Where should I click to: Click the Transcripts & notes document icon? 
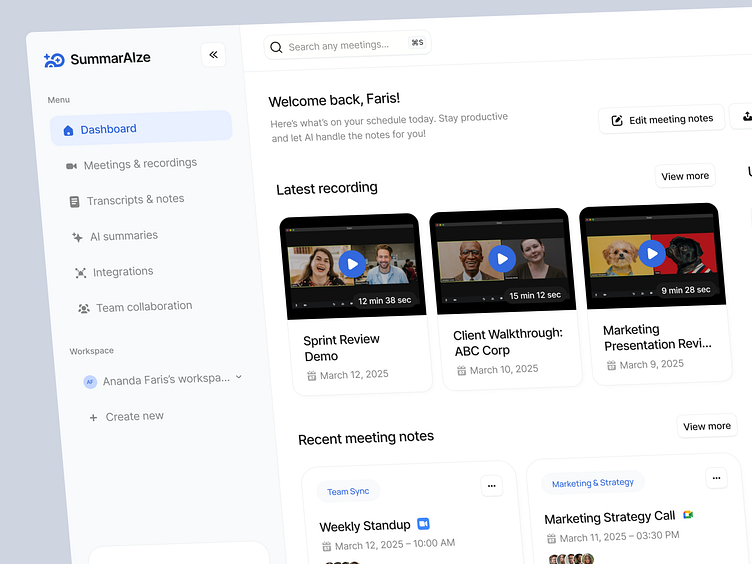(74, 201)
